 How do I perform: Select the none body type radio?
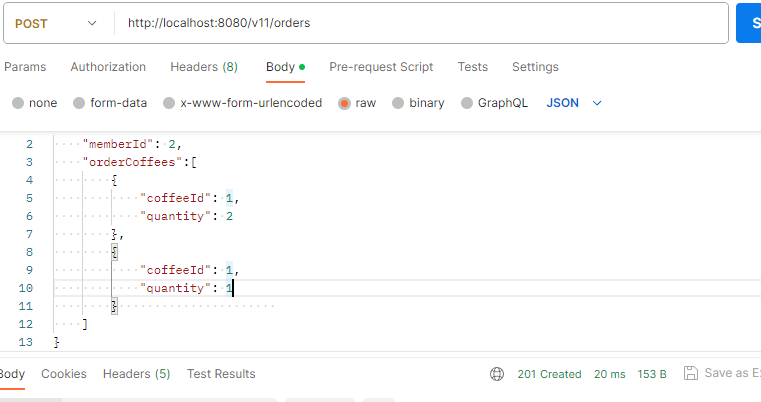[x=18, y=103]
